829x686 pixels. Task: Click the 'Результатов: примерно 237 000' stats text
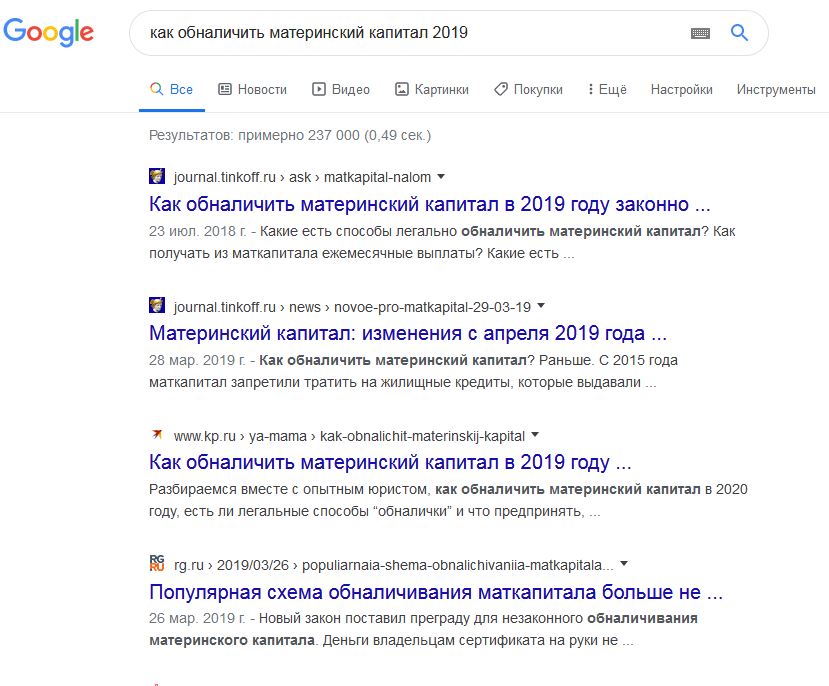pyautogui.click(x=290, y=135)
